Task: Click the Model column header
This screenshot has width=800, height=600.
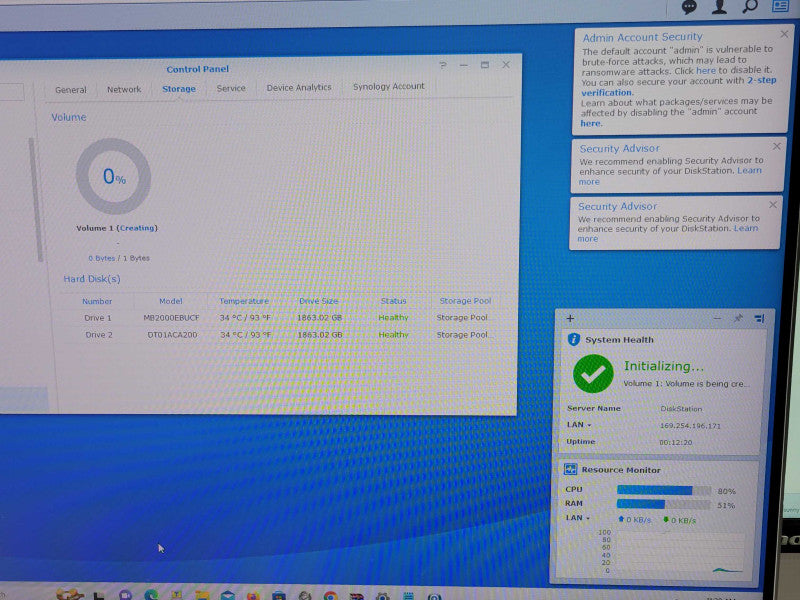Action: (170, 301)
